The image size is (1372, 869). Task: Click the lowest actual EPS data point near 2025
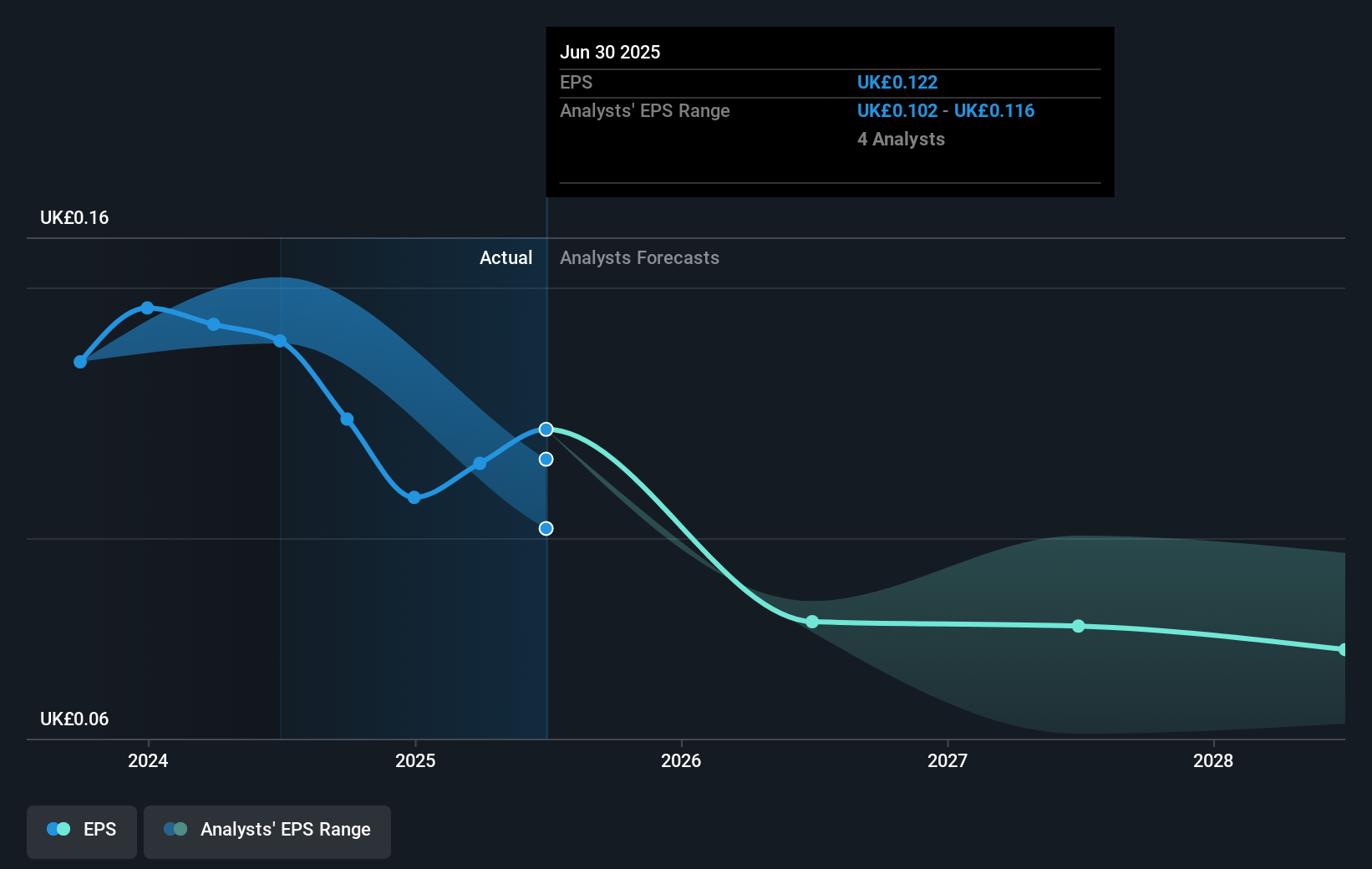pos(414,497)
